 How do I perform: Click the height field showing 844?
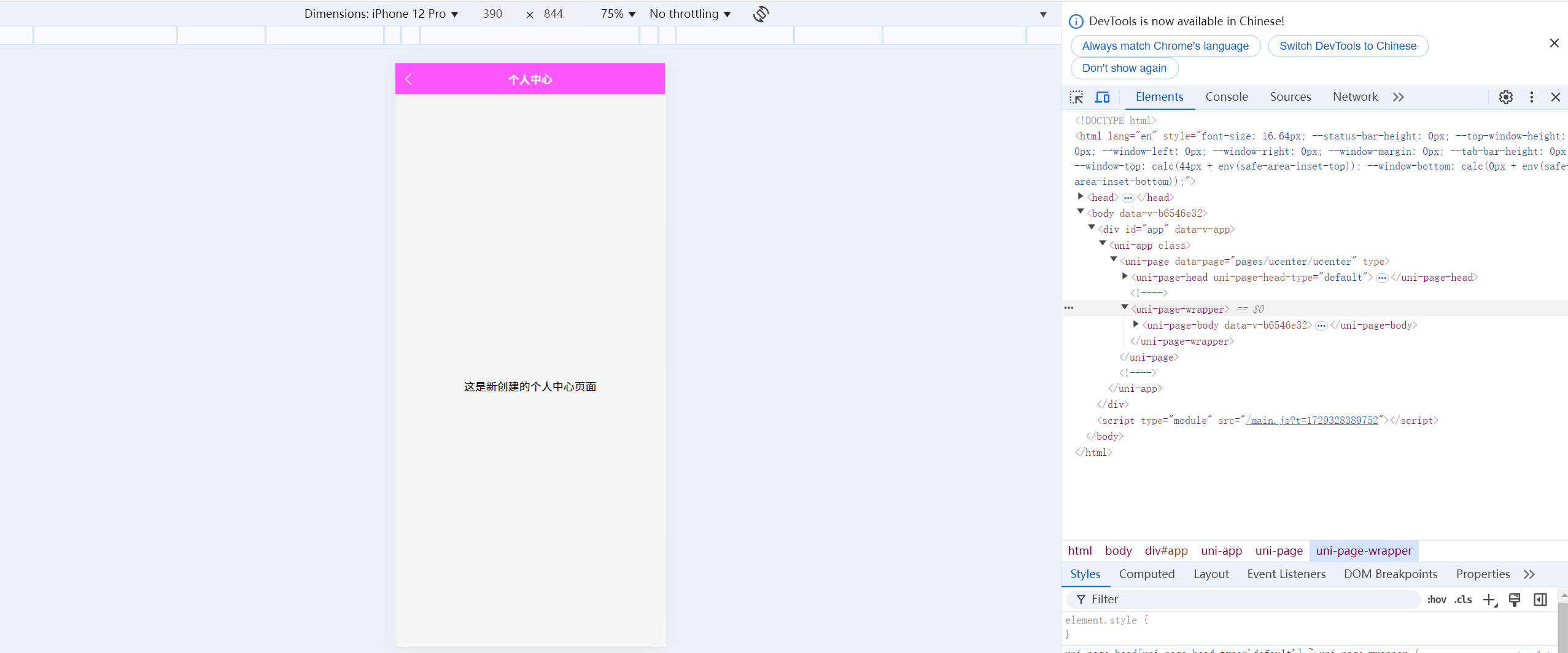tap(553, 14)
